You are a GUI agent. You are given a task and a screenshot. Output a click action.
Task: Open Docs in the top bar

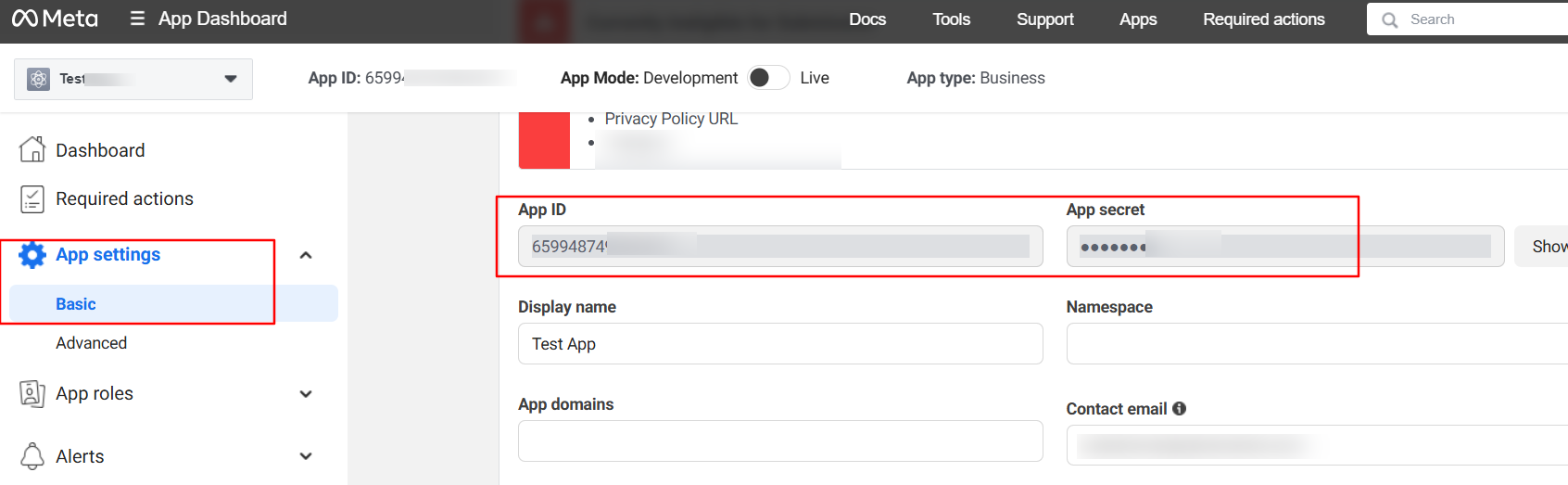tap(867, 19)
